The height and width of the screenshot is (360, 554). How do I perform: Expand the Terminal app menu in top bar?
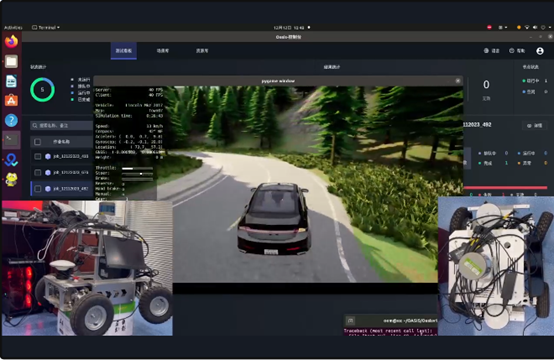[x=46, y=28]
